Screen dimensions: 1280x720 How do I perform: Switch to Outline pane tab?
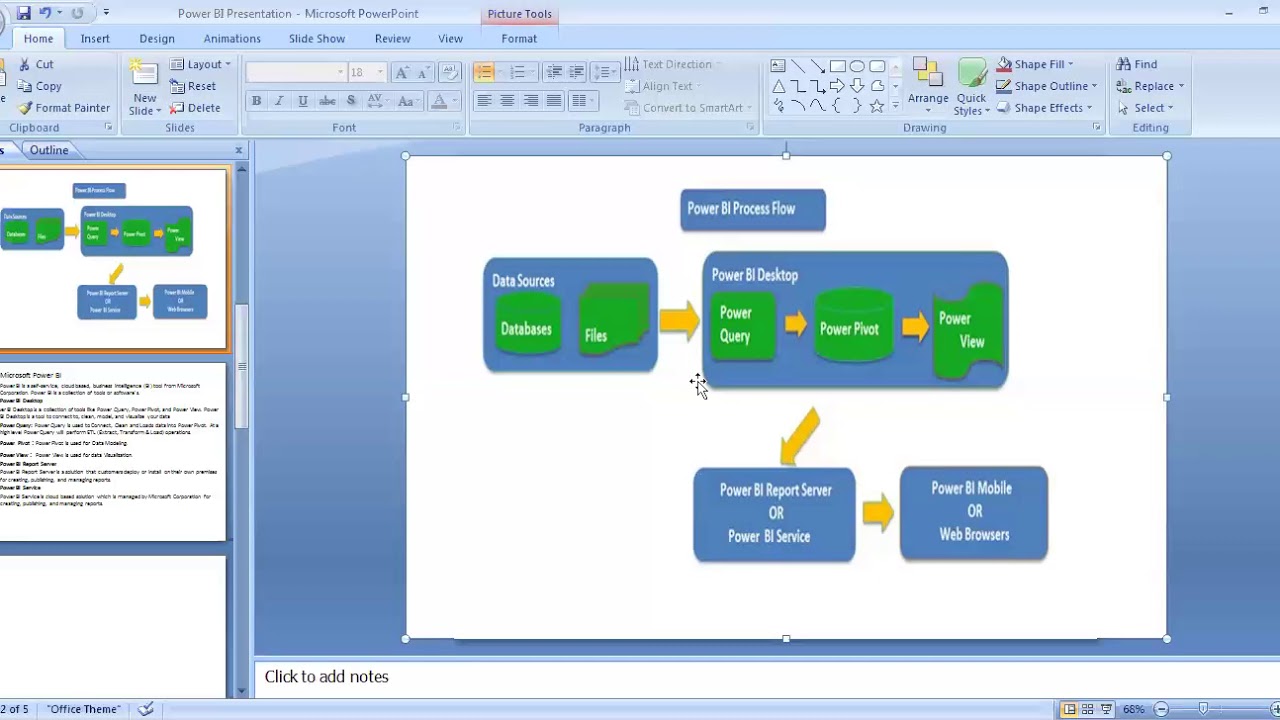[49, 150]
